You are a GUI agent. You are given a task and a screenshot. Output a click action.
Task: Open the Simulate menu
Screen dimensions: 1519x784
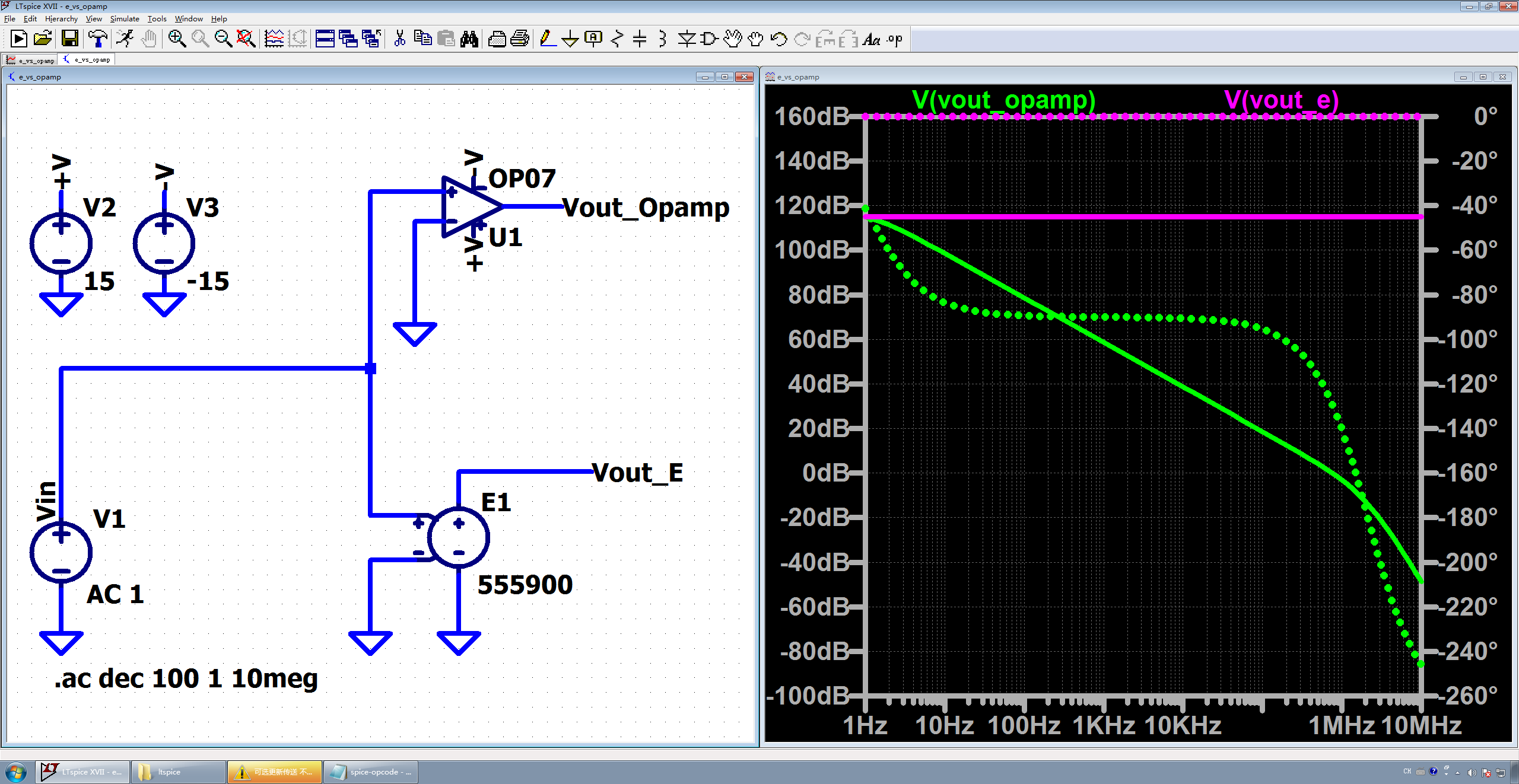click(x=124, y=19)
